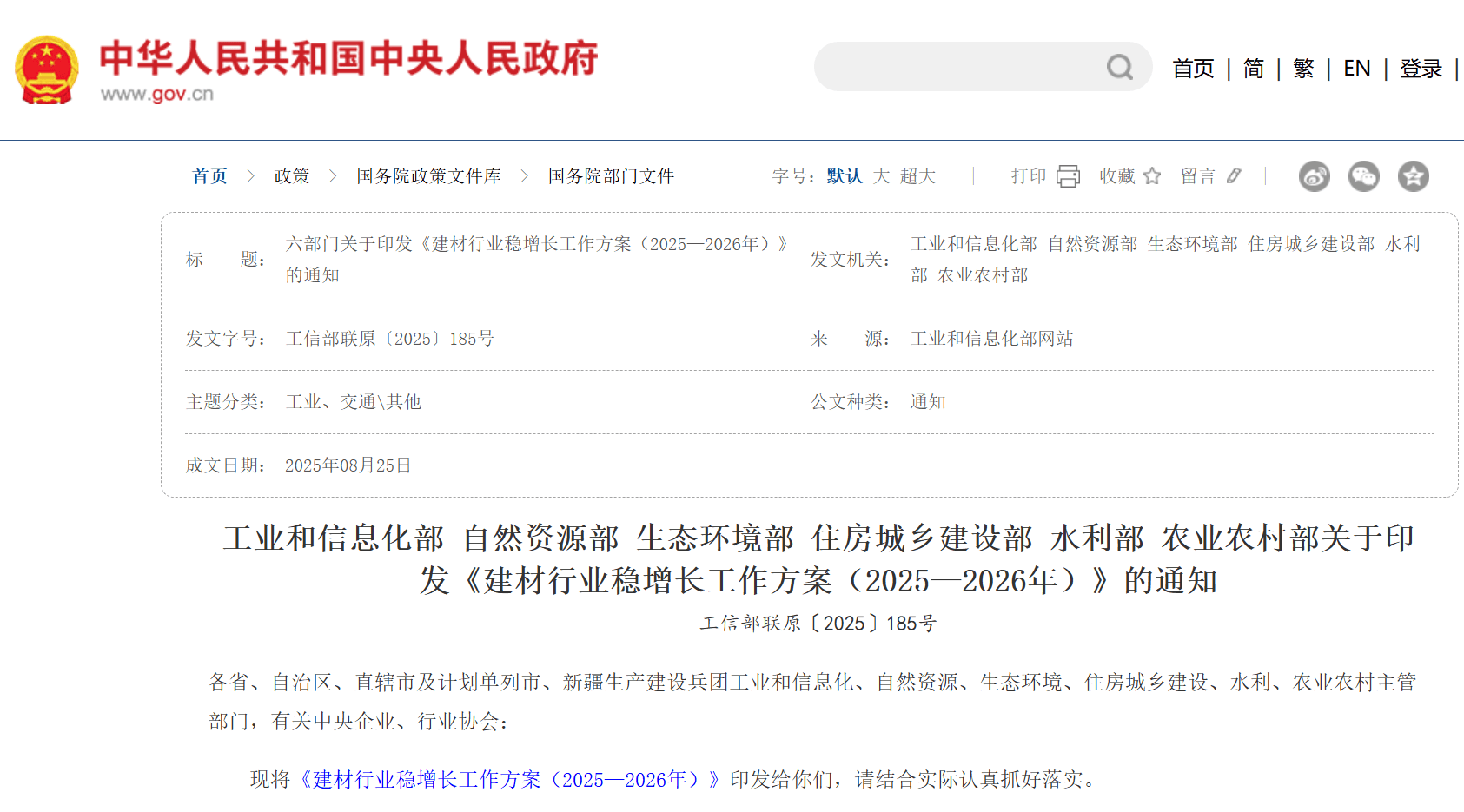The image size is (1464, 812).
Task: Click the printer icon
Action: (1068, 176)
